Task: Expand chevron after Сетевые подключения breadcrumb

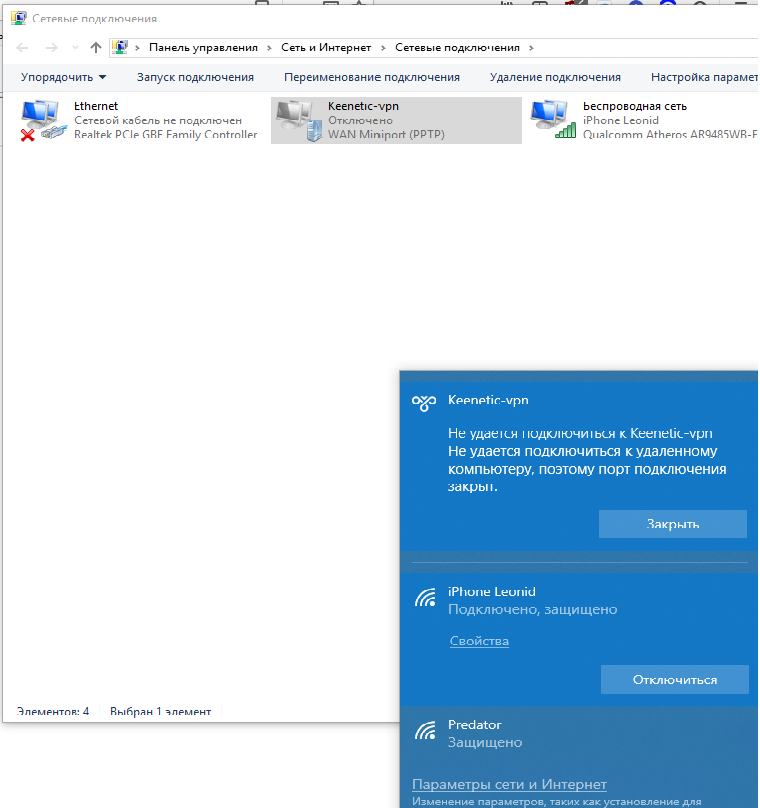Action: point(531,48)
